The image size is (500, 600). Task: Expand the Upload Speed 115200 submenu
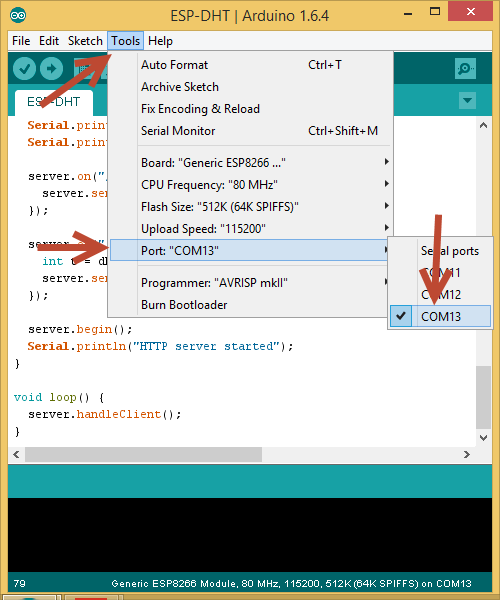pyautogui.click(x=251, y=229)
